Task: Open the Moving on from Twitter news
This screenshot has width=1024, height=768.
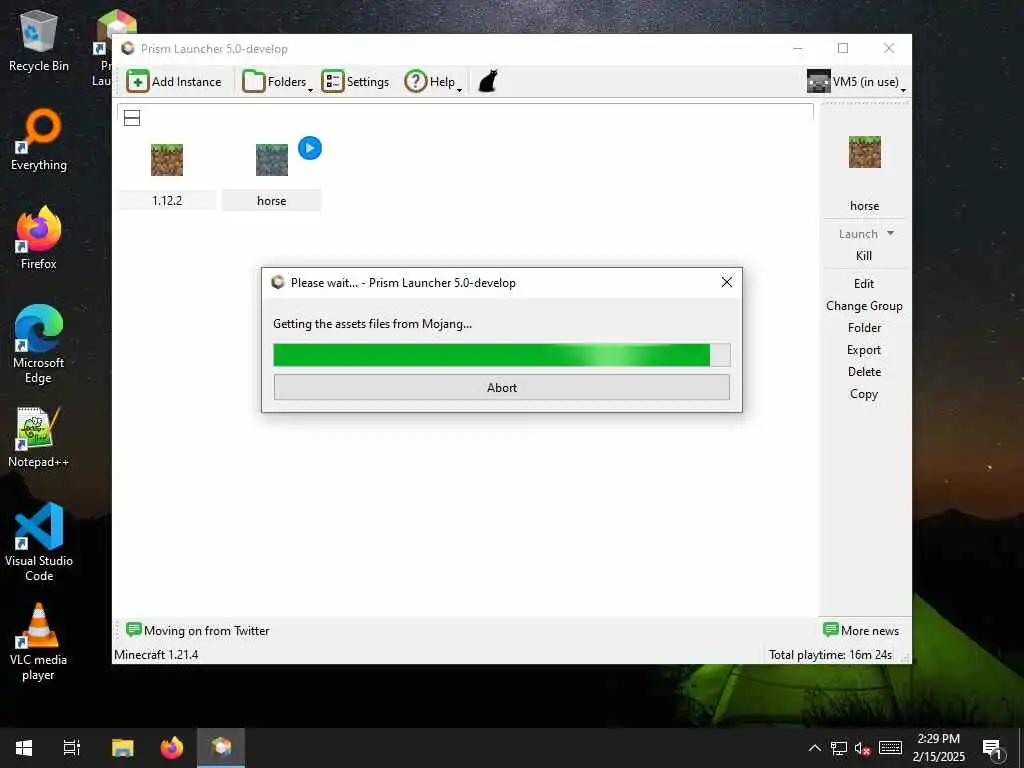Action: [198, 630]
